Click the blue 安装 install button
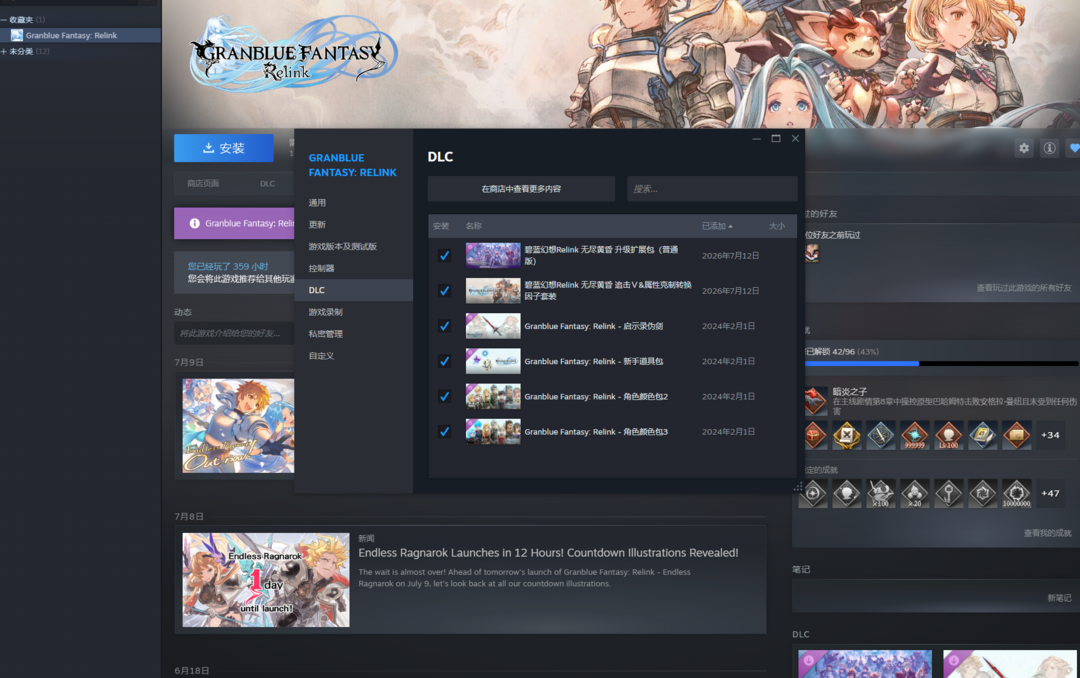This screenshot has width=1080, height=678. [x=224, y=148]
